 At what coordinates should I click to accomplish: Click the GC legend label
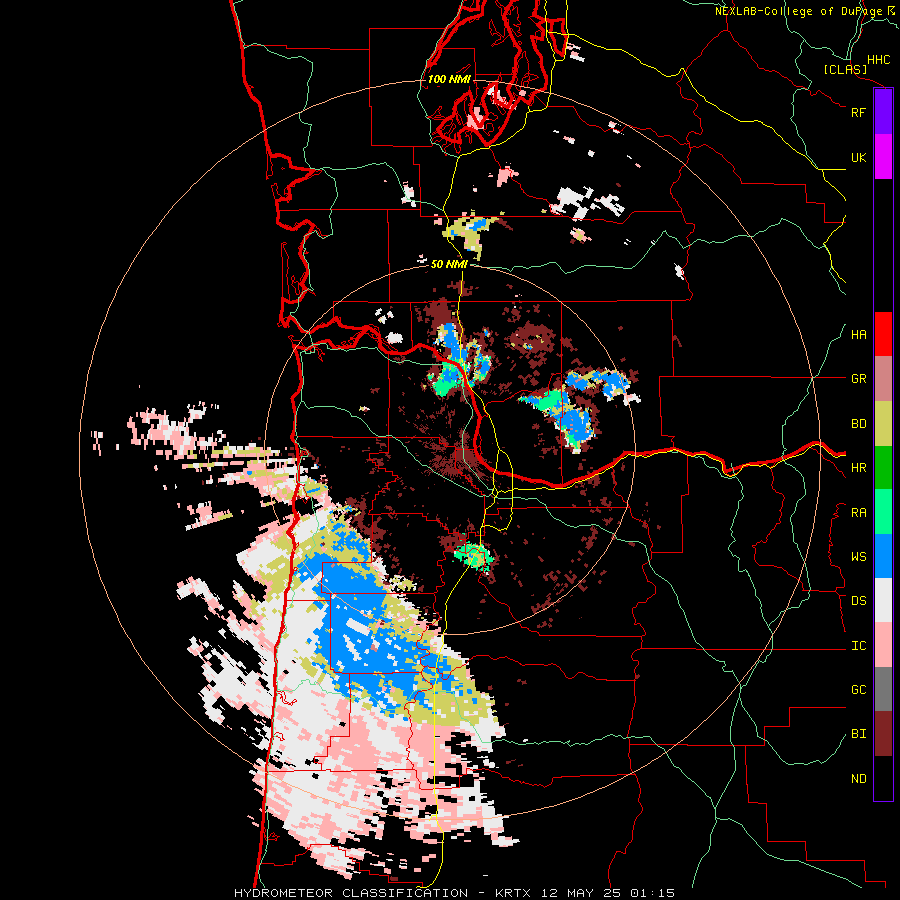[x=858, y=690]
